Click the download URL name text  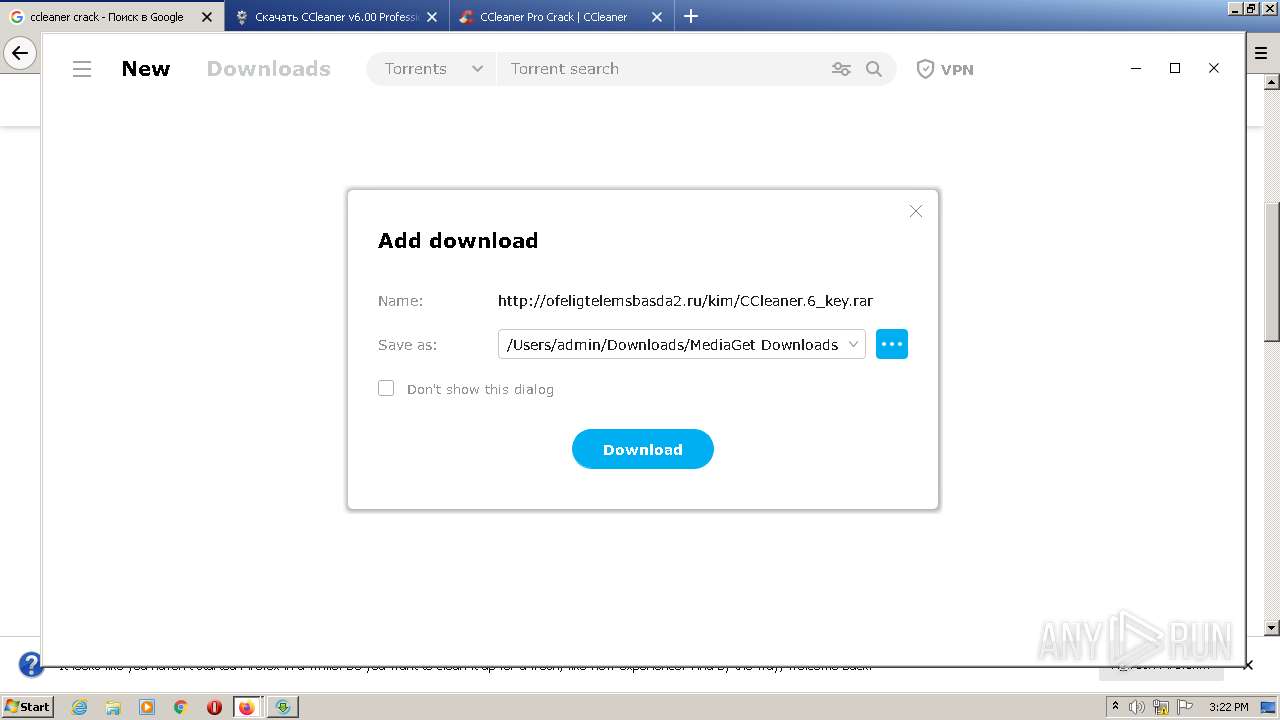point(685,300)
